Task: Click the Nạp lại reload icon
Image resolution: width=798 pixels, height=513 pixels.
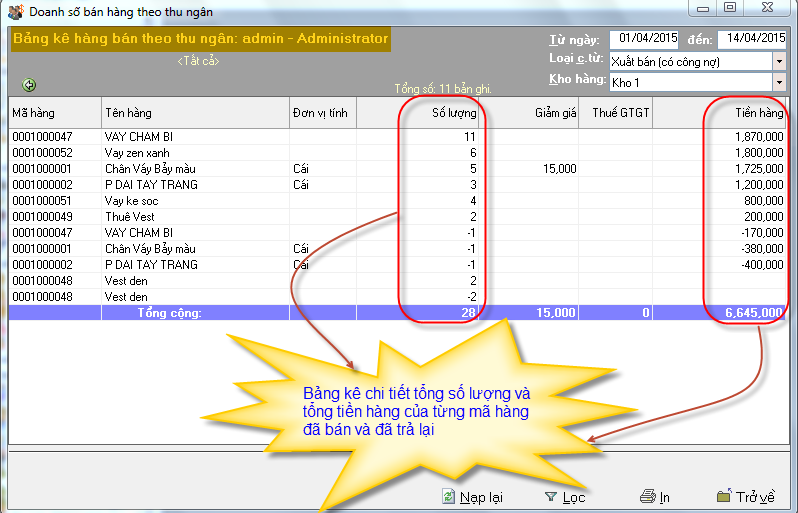Action: (x=448, y=496)
